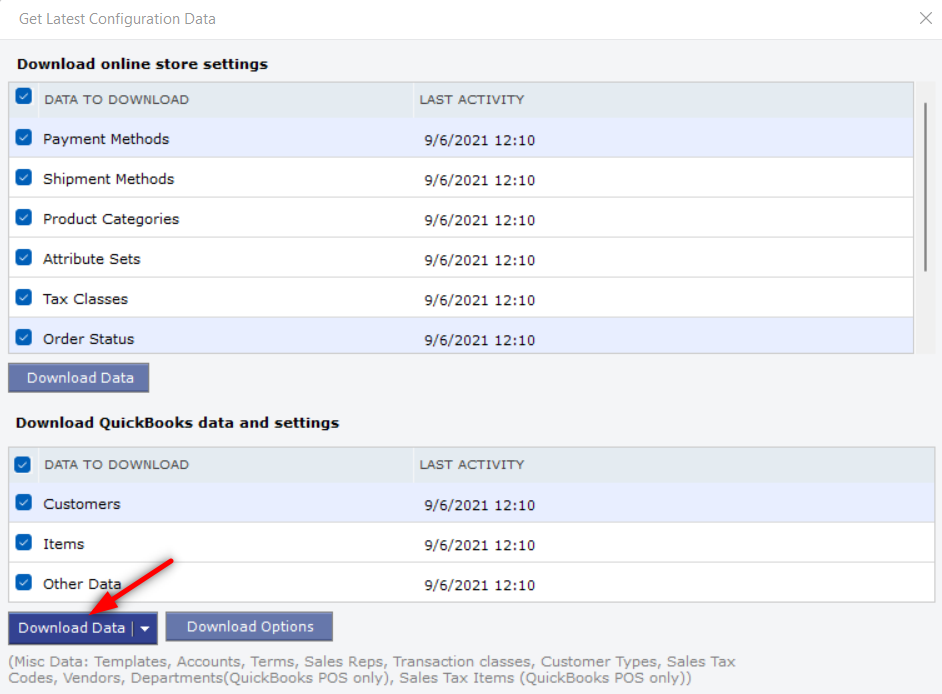Uncheck the Other Data checkbox

pyautogui.click(x=23, y=582)
